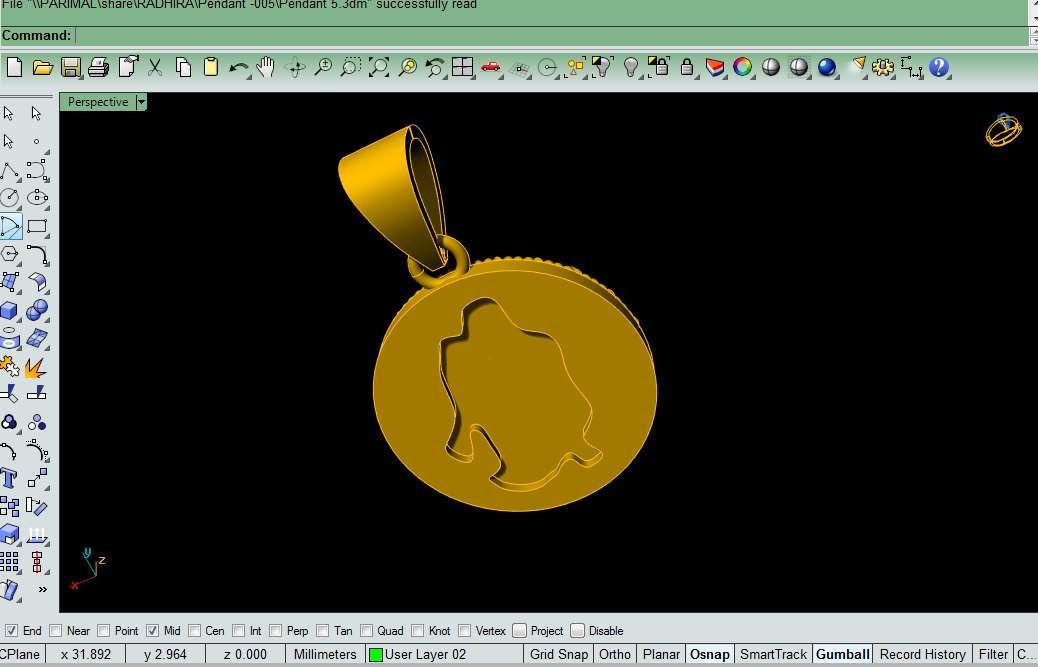The height and width of the screenshot is (667, 1038).
Task: Open the color wheel materials icon
Action: (742, 67)
